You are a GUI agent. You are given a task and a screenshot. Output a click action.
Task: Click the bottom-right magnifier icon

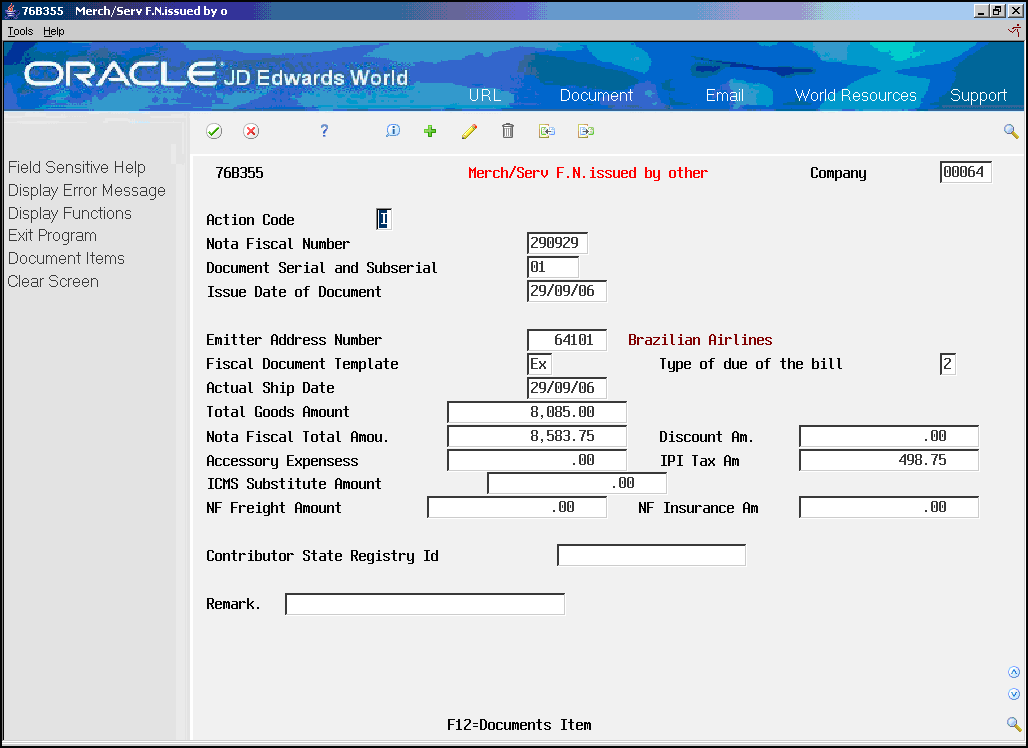click(x=1014, y=724)
